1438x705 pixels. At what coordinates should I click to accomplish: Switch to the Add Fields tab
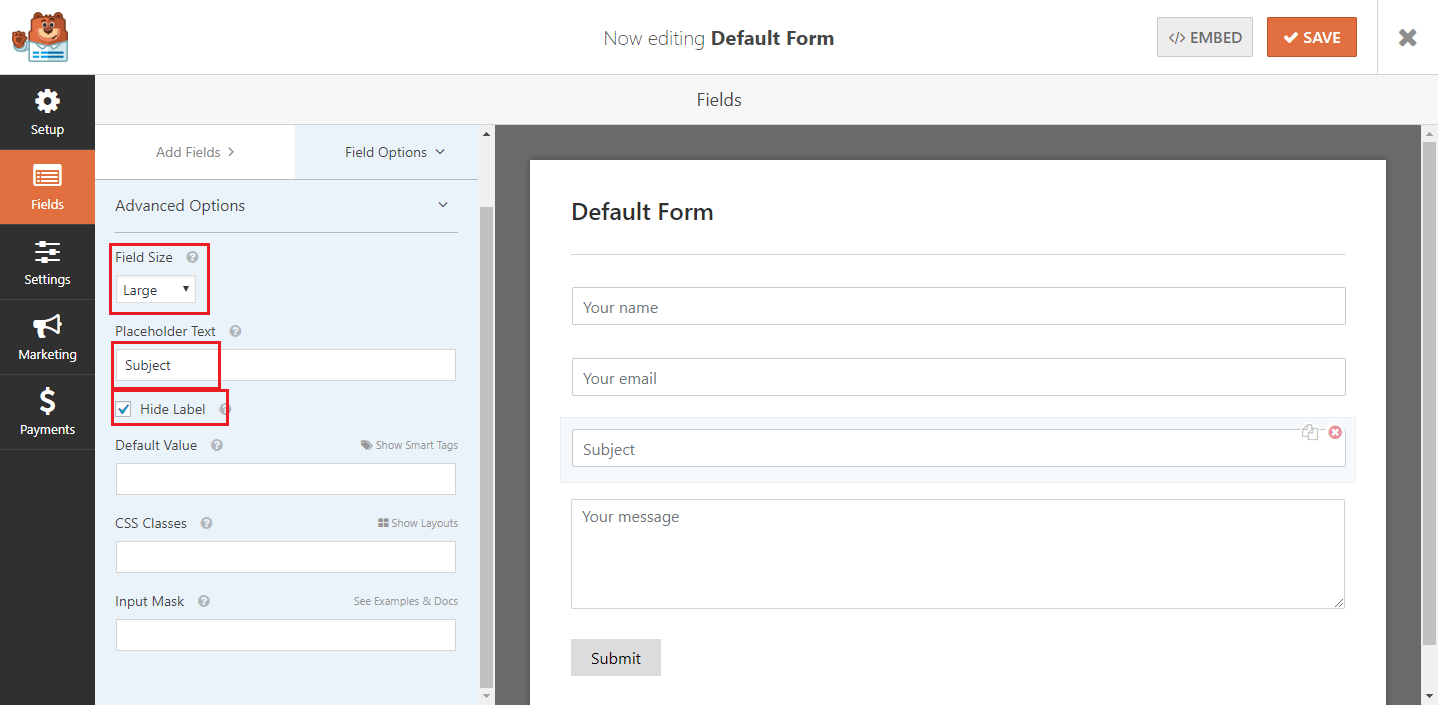tap(195, 152)
